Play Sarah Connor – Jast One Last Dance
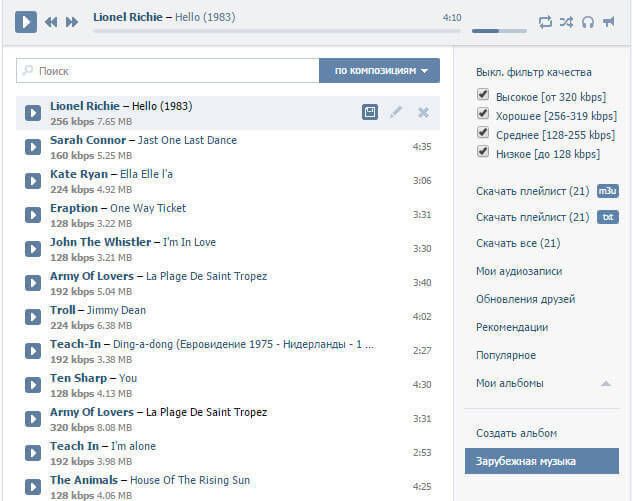633x501 pixels. (33, 147)
